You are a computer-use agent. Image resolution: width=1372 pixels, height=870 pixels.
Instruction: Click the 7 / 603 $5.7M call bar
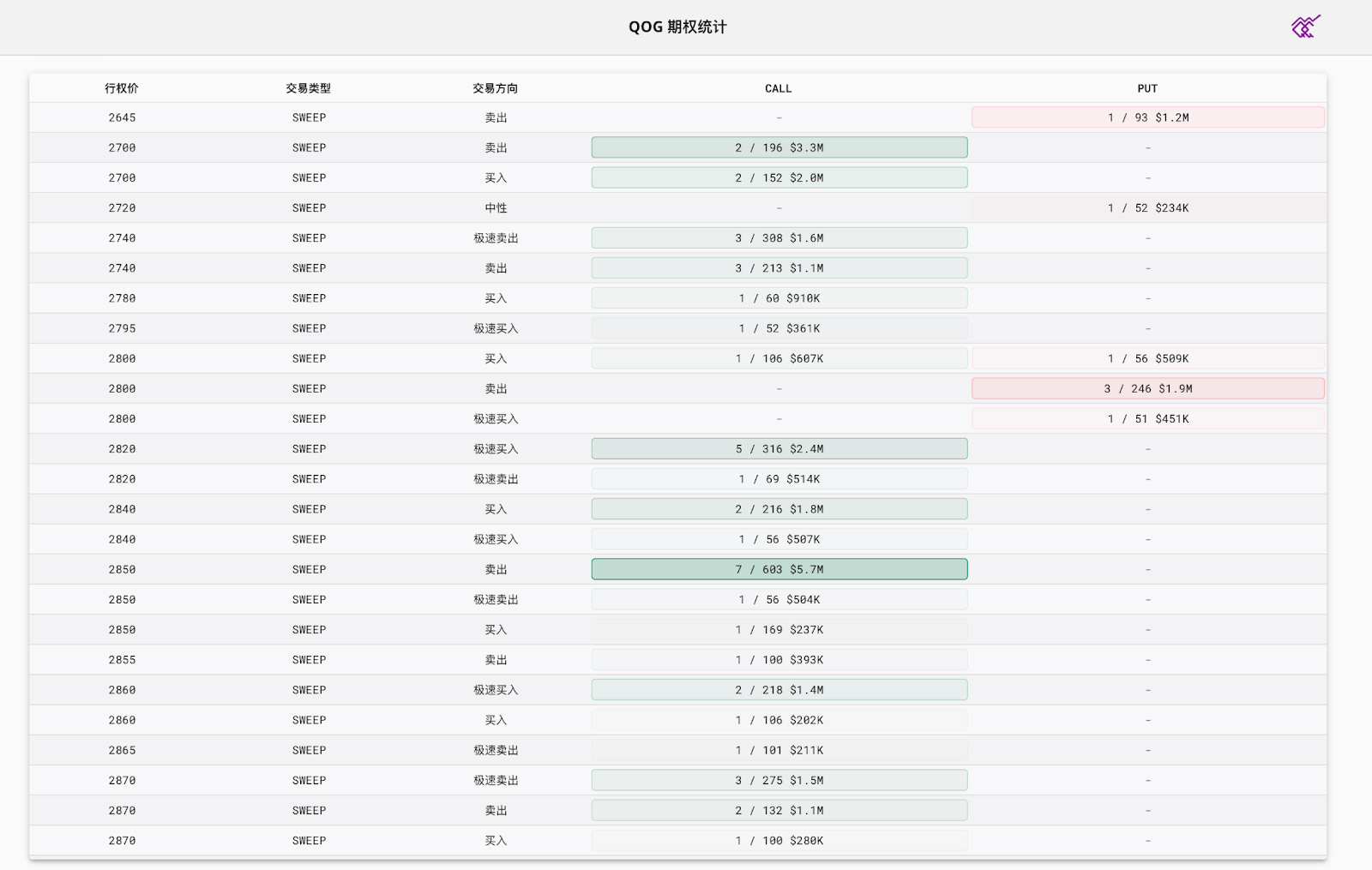779,569
